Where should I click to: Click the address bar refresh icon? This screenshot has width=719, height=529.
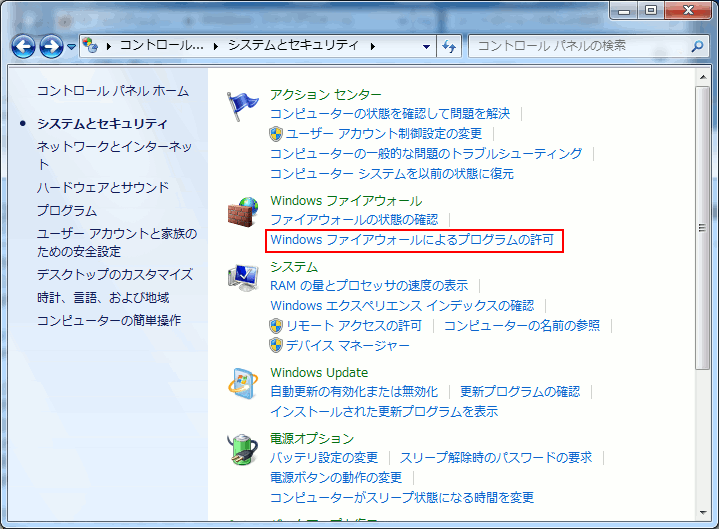coord(450,46)
